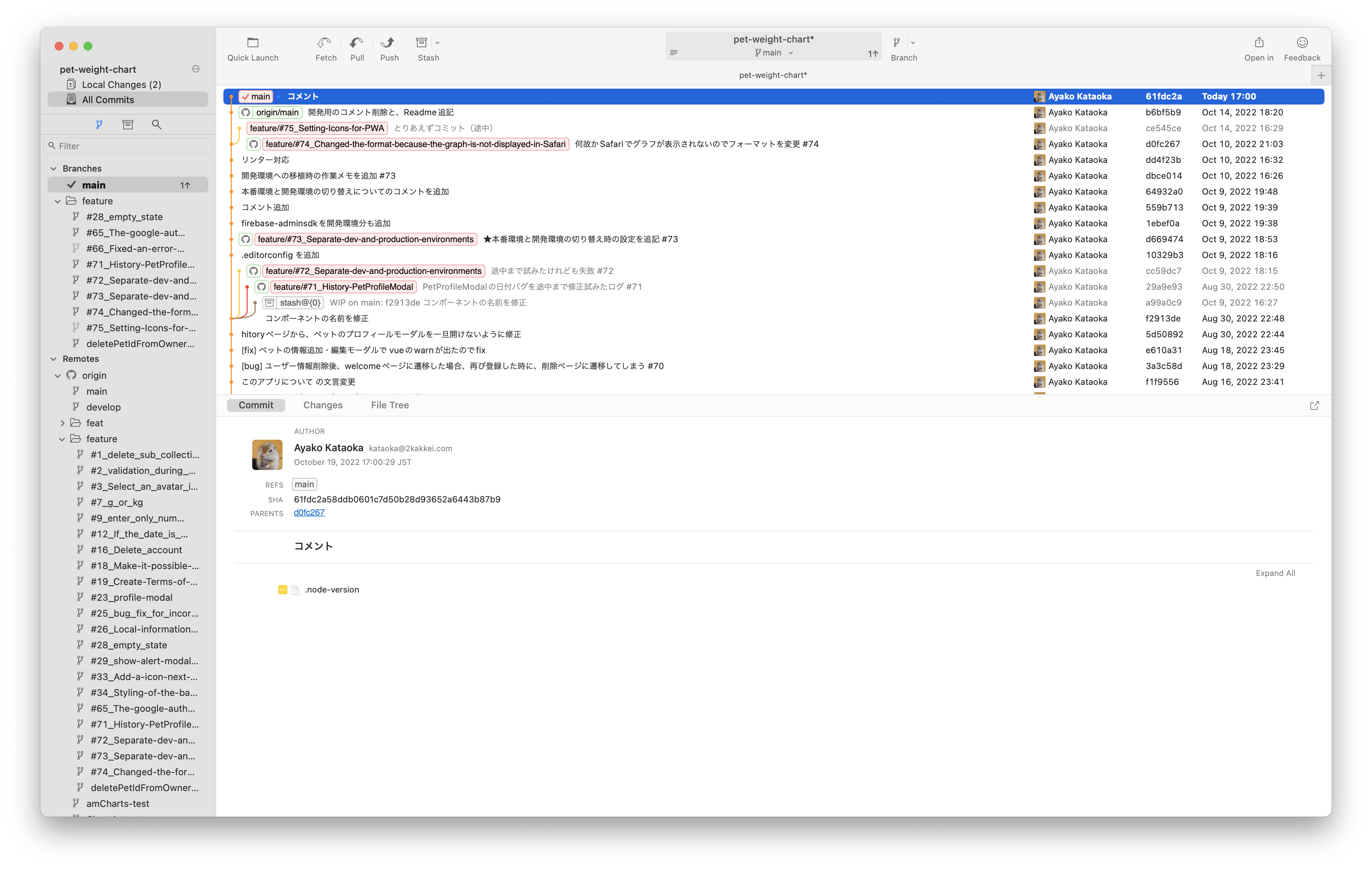Click the Pull toolbar icon
The width and height of the screenshot is (1372, 870).
(x=357, y=43)
